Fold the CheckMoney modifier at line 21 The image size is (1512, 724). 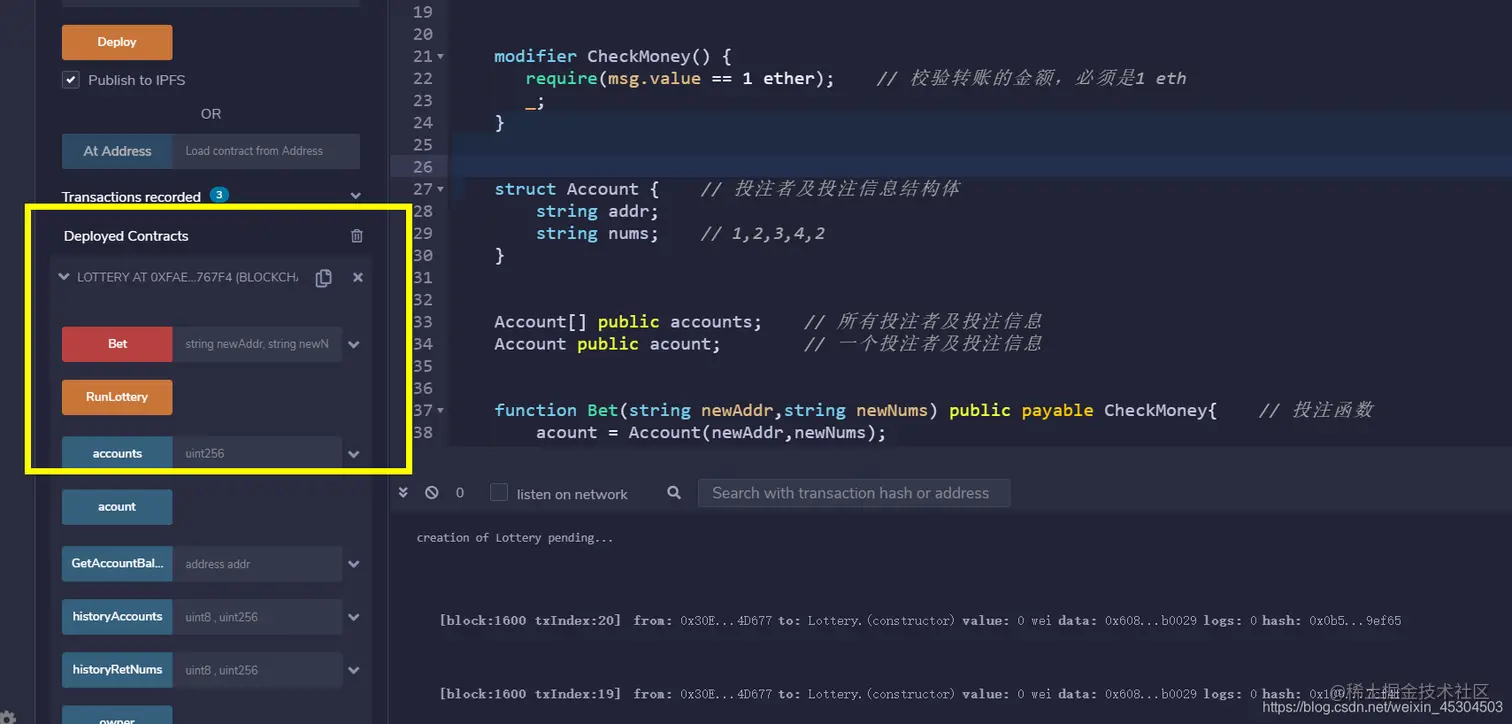(441, 56)
